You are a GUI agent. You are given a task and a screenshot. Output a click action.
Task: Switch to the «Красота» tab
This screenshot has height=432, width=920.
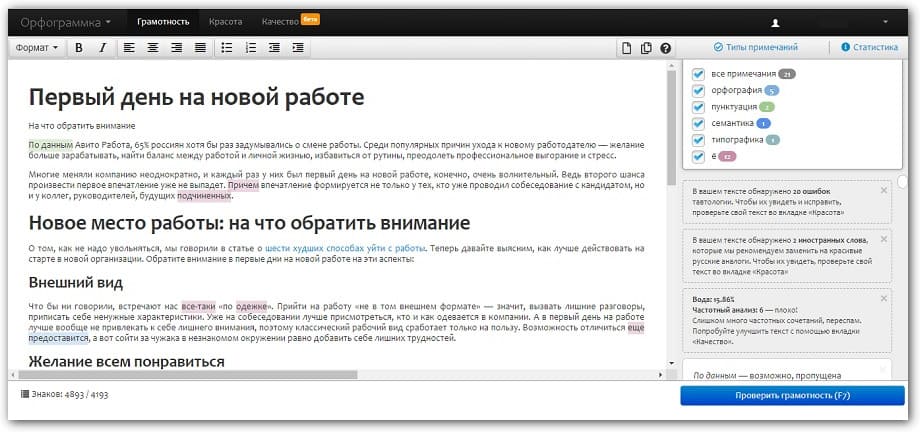tap(225, 20)
